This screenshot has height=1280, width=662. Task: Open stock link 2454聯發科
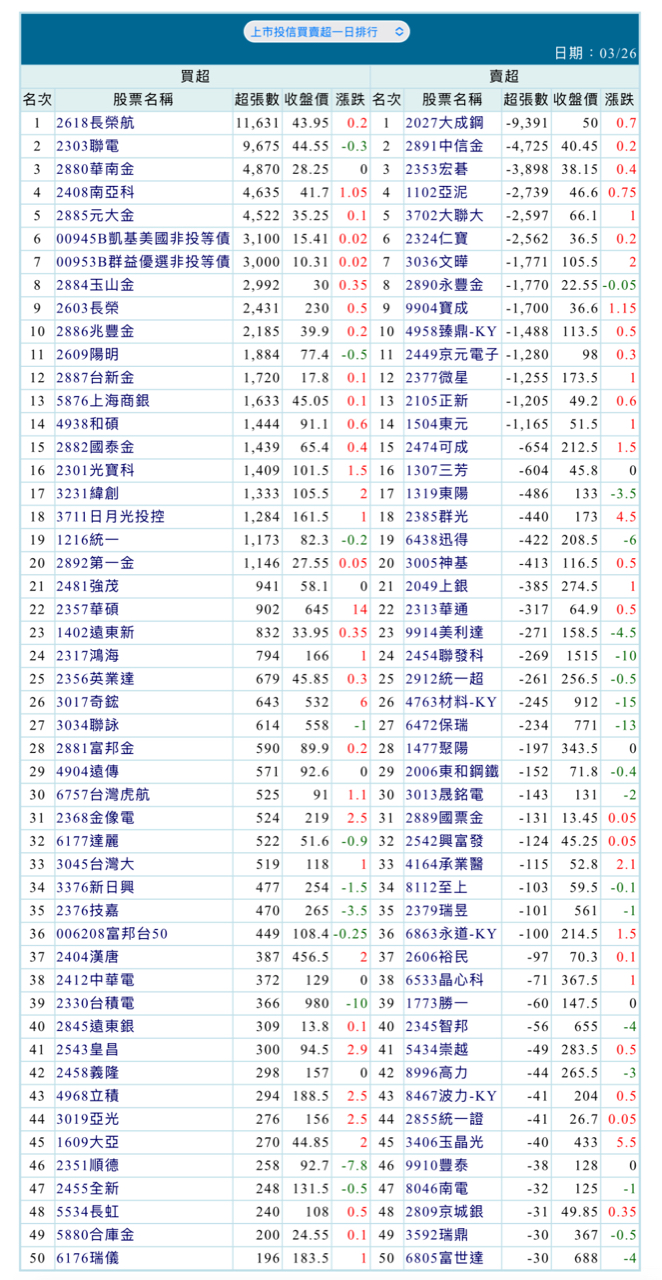click(x=443, y=656)
